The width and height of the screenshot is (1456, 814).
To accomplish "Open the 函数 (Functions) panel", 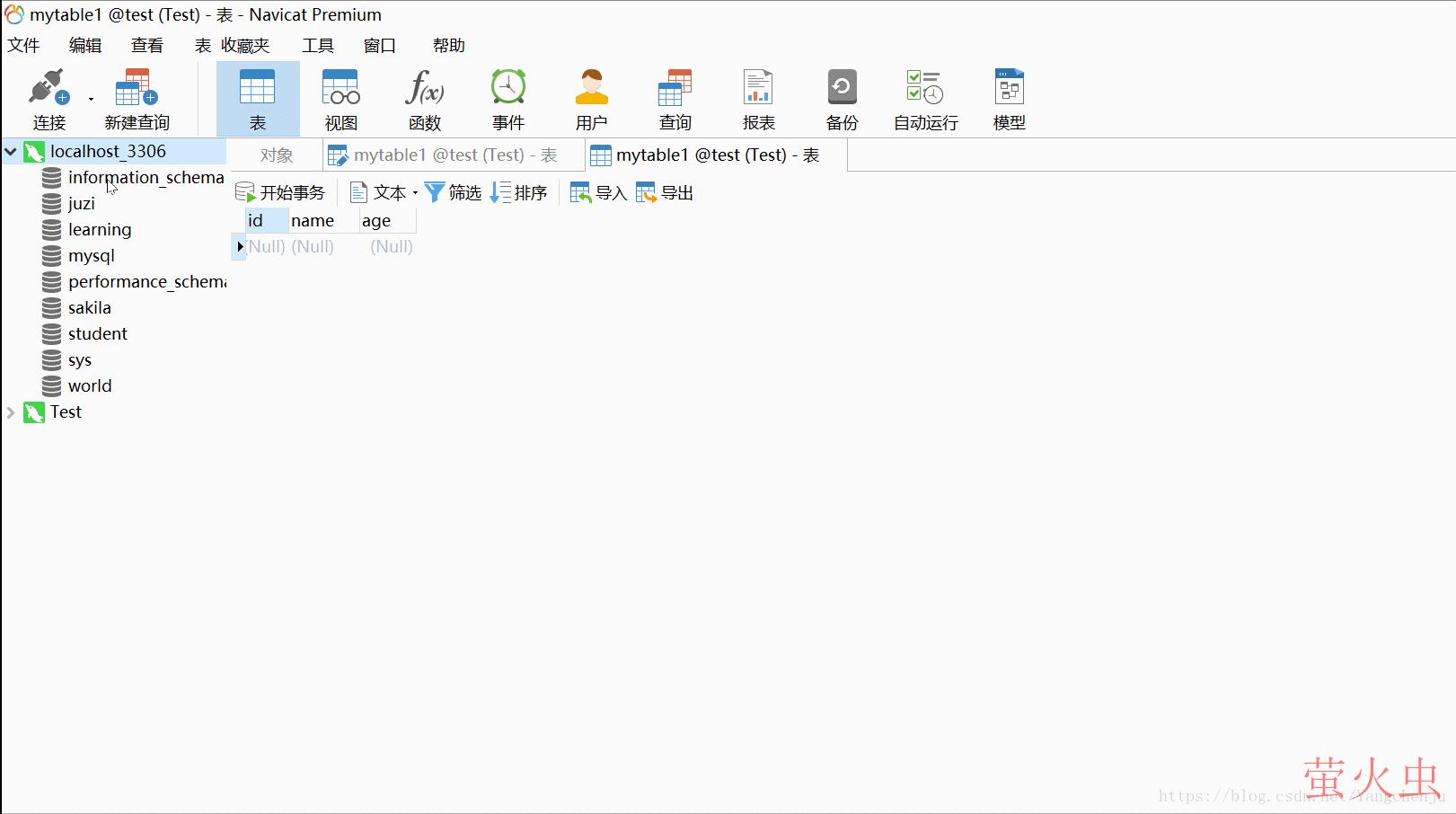I will click(424, 97).
